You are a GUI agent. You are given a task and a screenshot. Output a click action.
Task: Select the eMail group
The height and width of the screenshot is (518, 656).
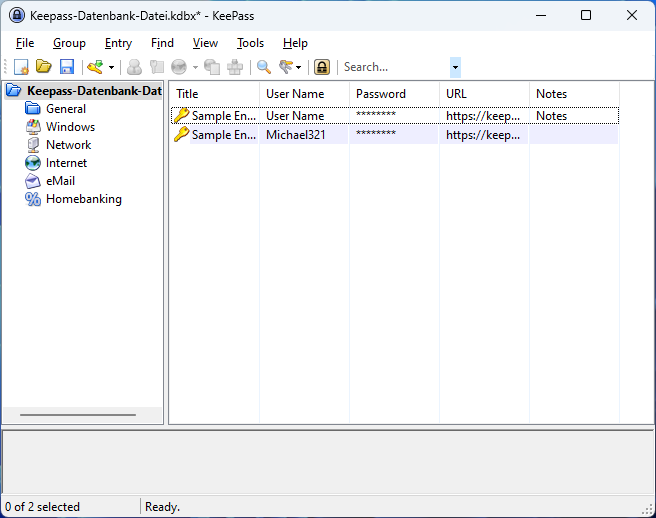coord(60,181)
